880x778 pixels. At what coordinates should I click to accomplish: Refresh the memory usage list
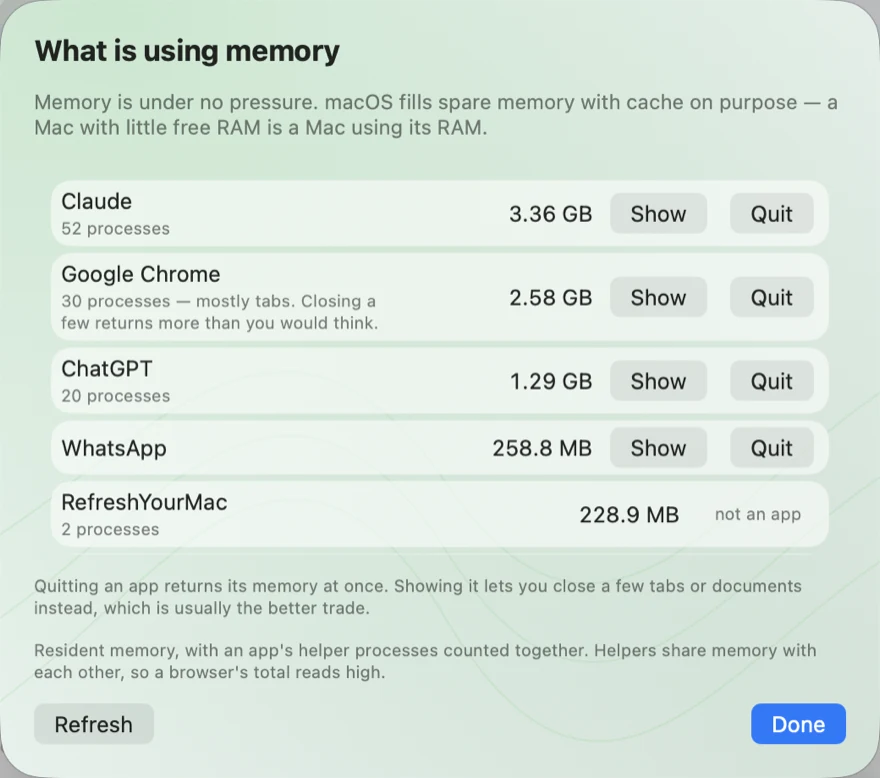(94, 724)
